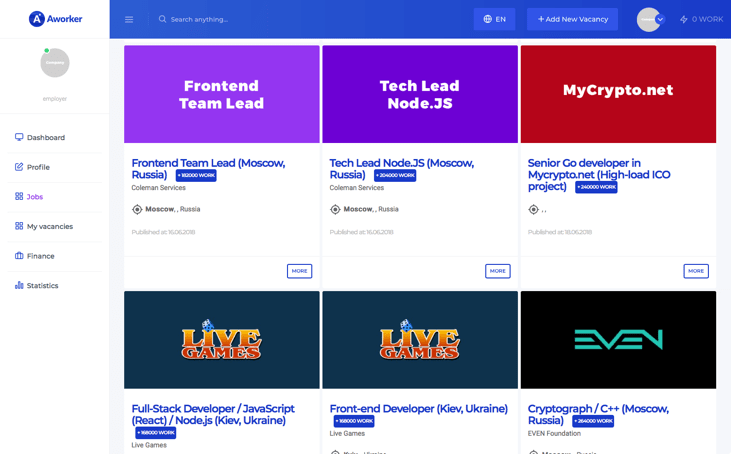Toggle the hamburger menu icon

(129, 20)
